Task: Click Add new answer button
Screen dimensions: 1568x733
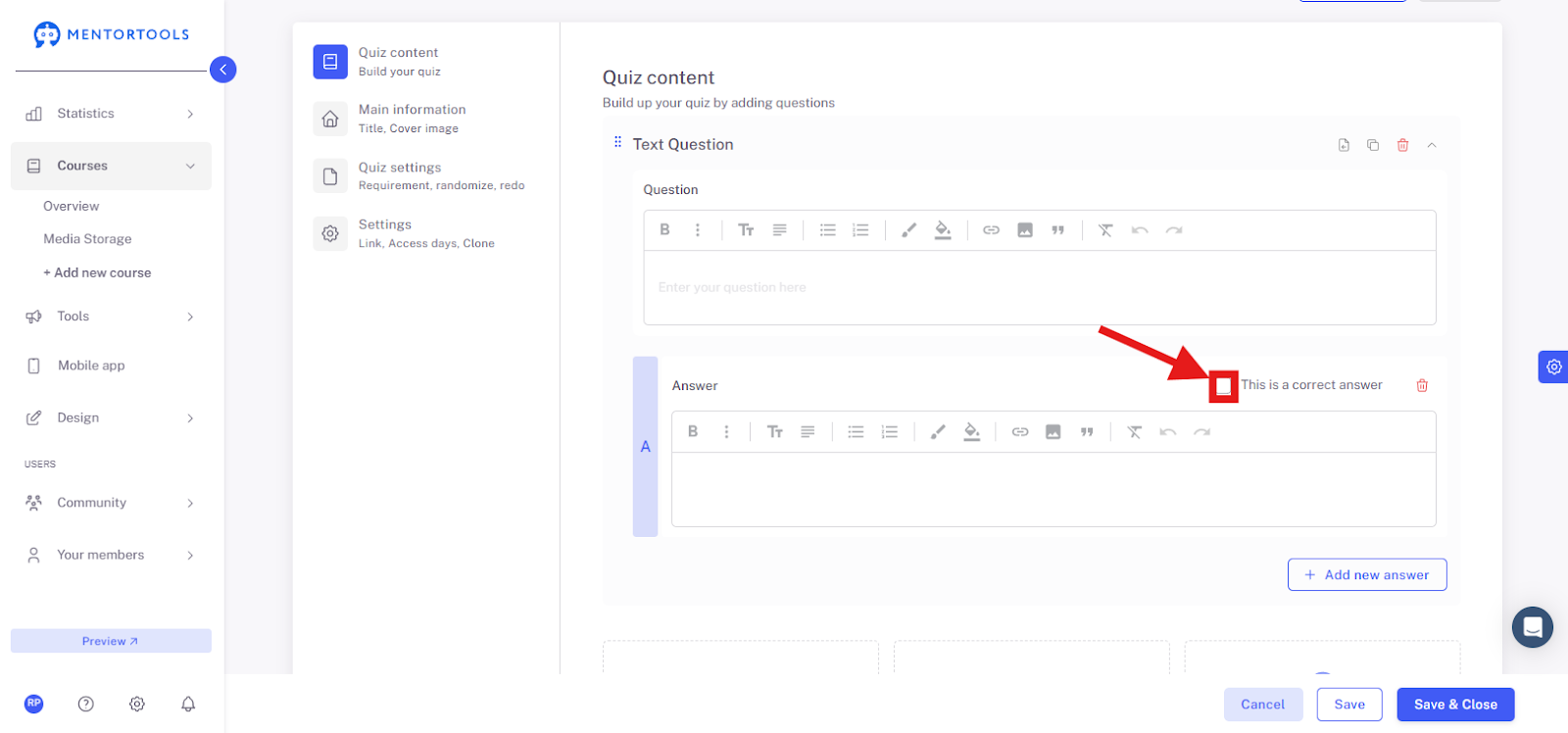Action: click(1367, 575)
